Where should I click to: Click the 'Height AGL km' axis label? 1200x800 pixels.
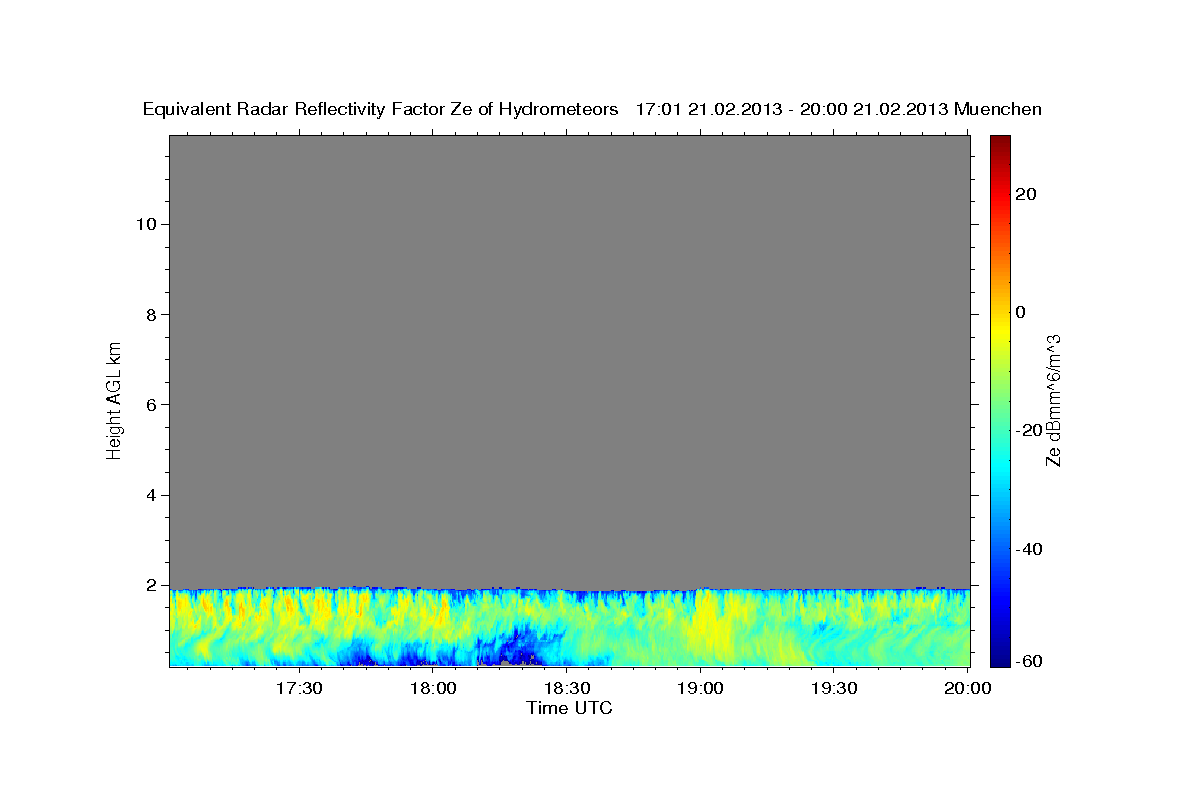pos(114,399)
